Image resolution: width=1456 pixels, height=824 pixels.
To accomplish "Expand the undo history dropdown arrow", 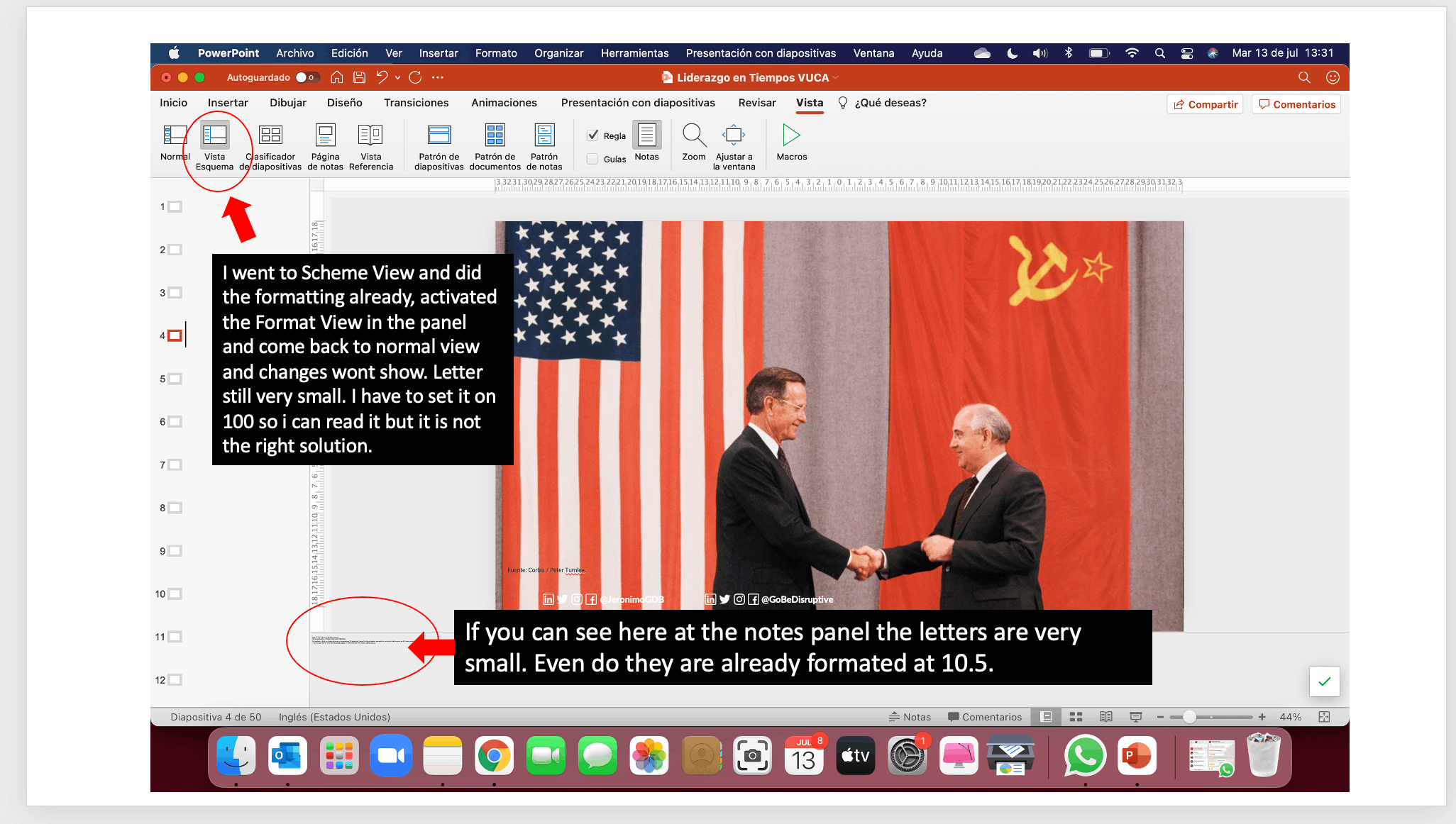I will coord(397,77).
